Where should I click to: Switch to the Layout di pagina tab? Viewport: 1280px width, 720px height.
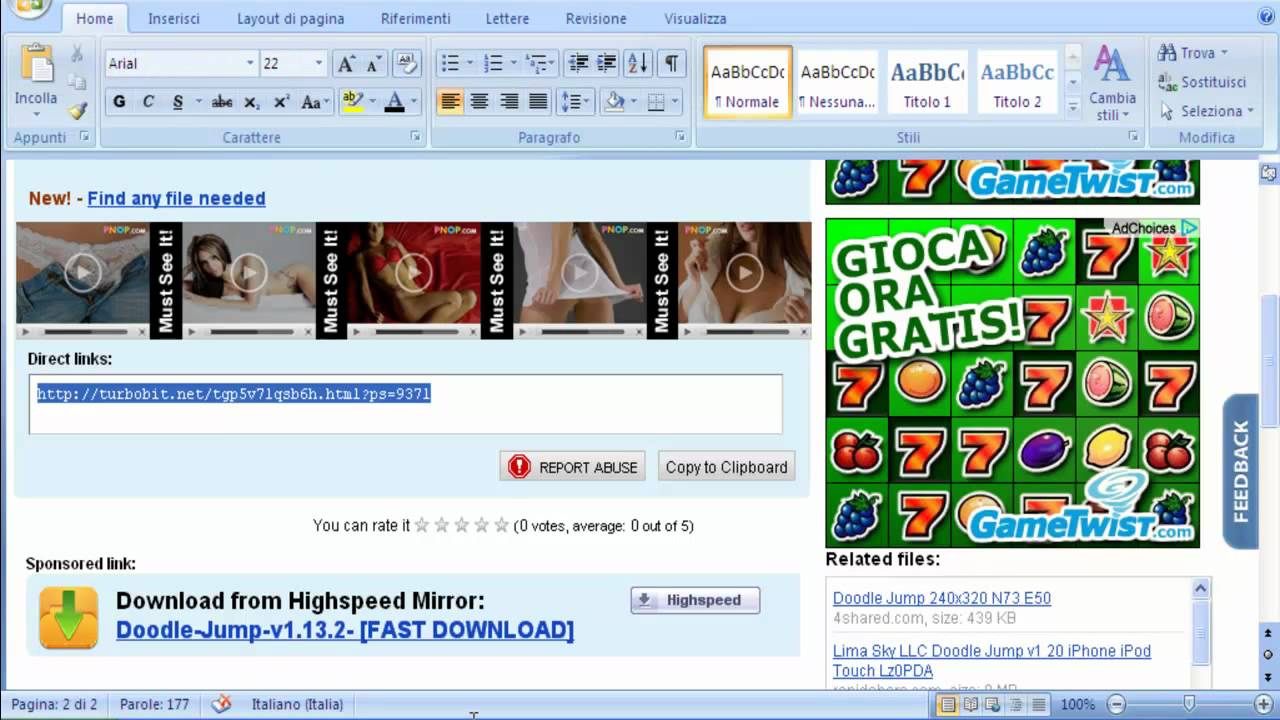tap(290, 19)
